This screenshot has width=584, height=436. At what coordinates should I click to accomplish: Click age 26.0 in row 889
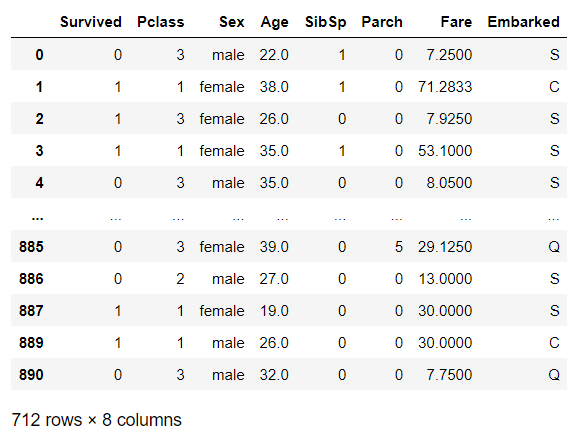click(x=274, y=343)
